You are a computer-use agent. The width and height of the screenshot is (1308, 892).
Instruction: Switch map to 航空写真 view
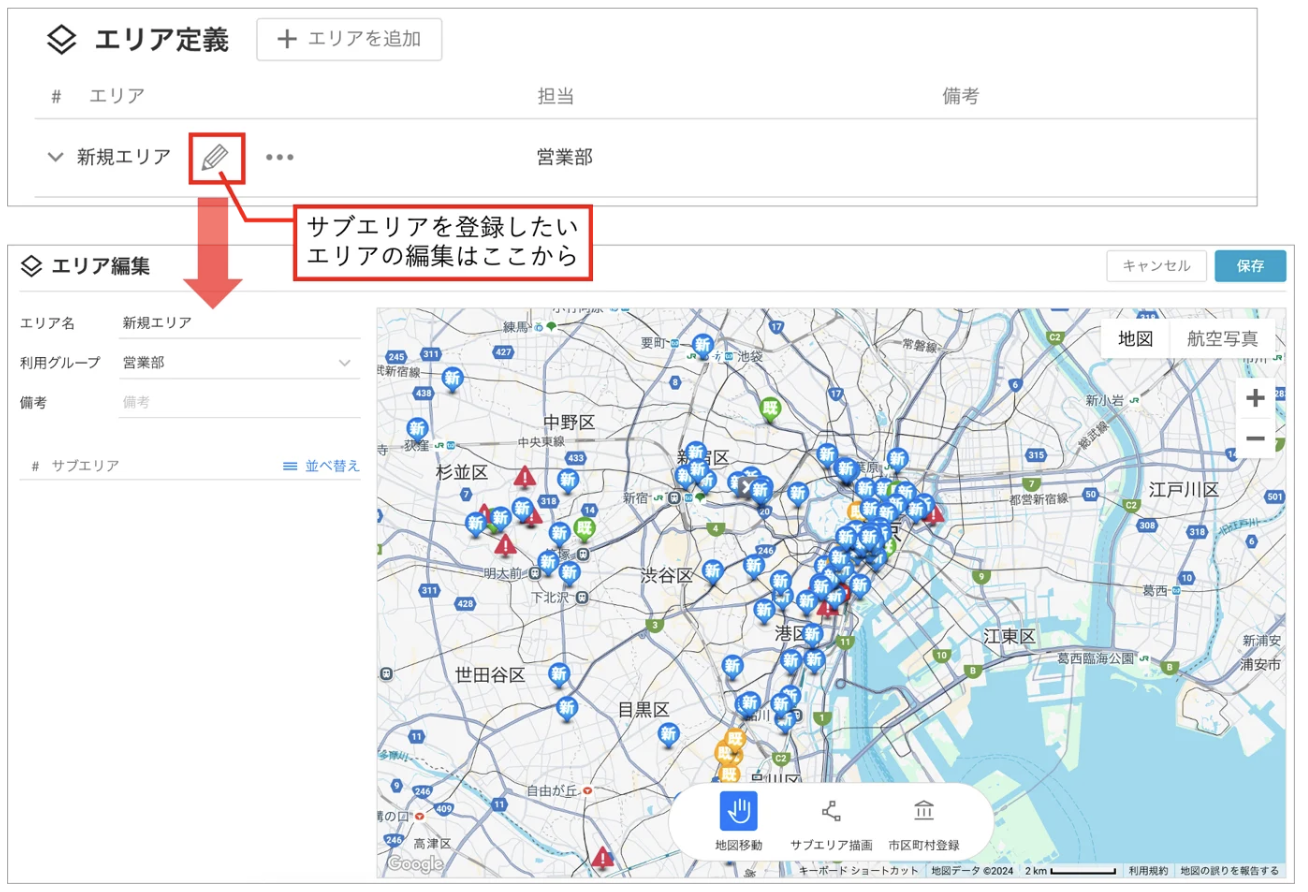1223,339
